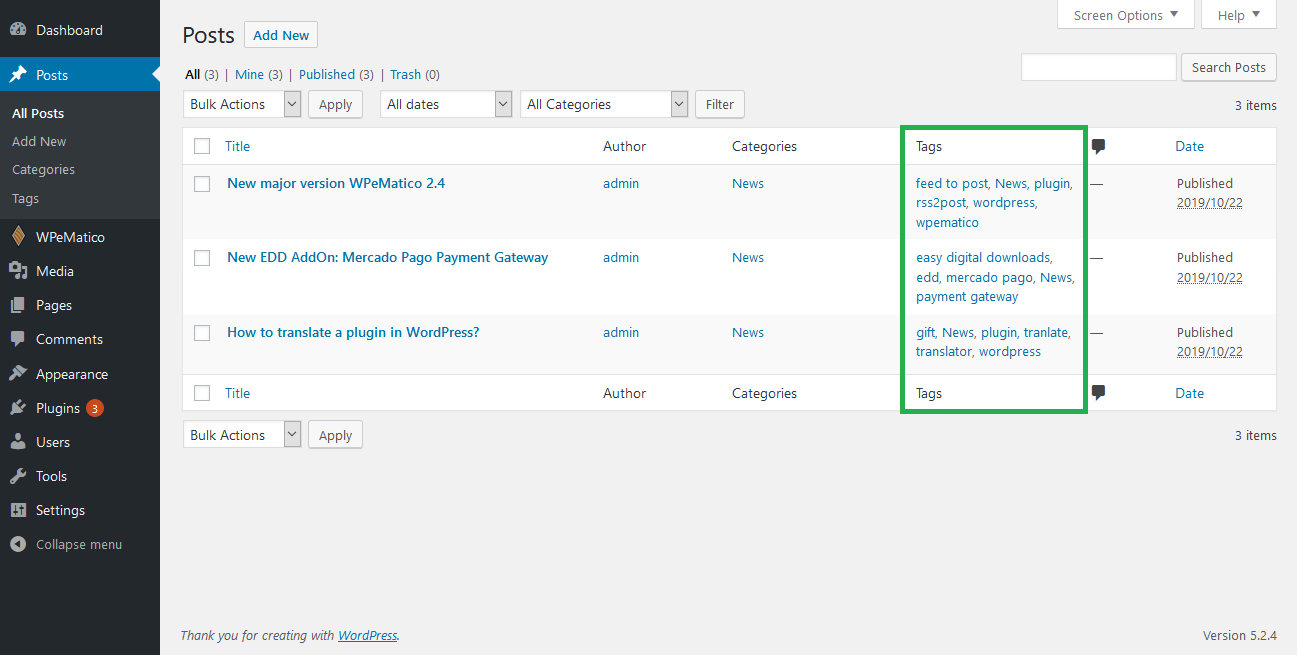Click the Dashboard gauge icon in sidebar
This screenshot has height=655, width=1297.
18,30
